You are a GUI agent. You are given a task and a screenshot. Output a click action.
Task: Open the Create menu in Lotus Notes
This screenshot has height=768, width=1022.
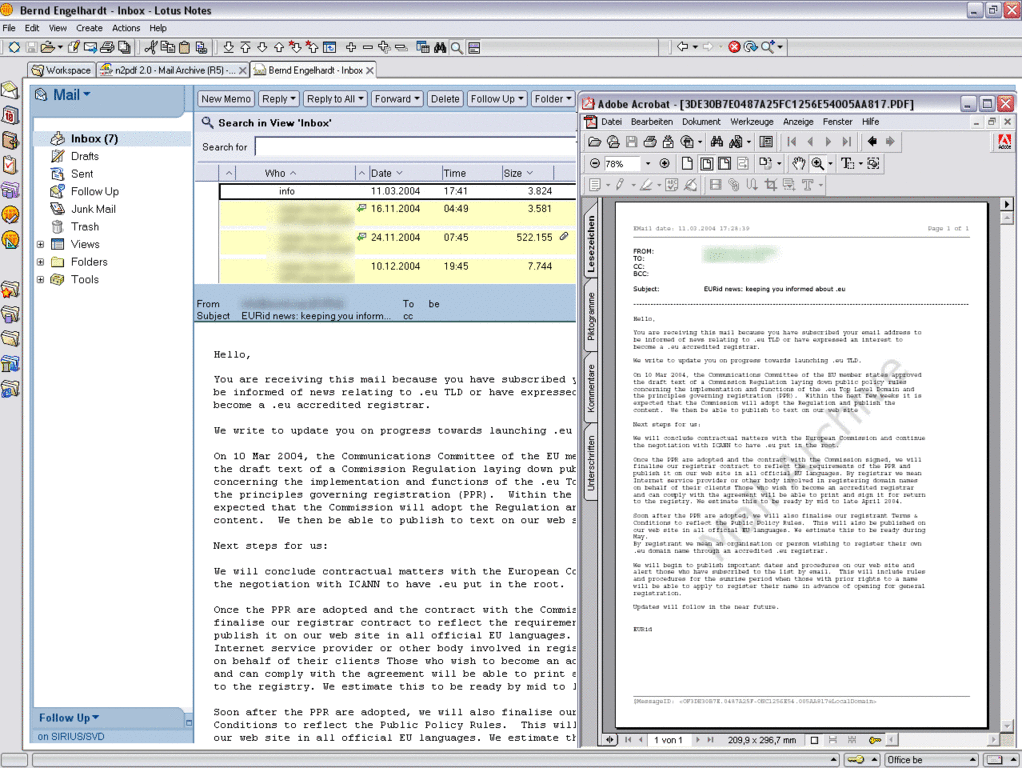click(x=89, y=28)
